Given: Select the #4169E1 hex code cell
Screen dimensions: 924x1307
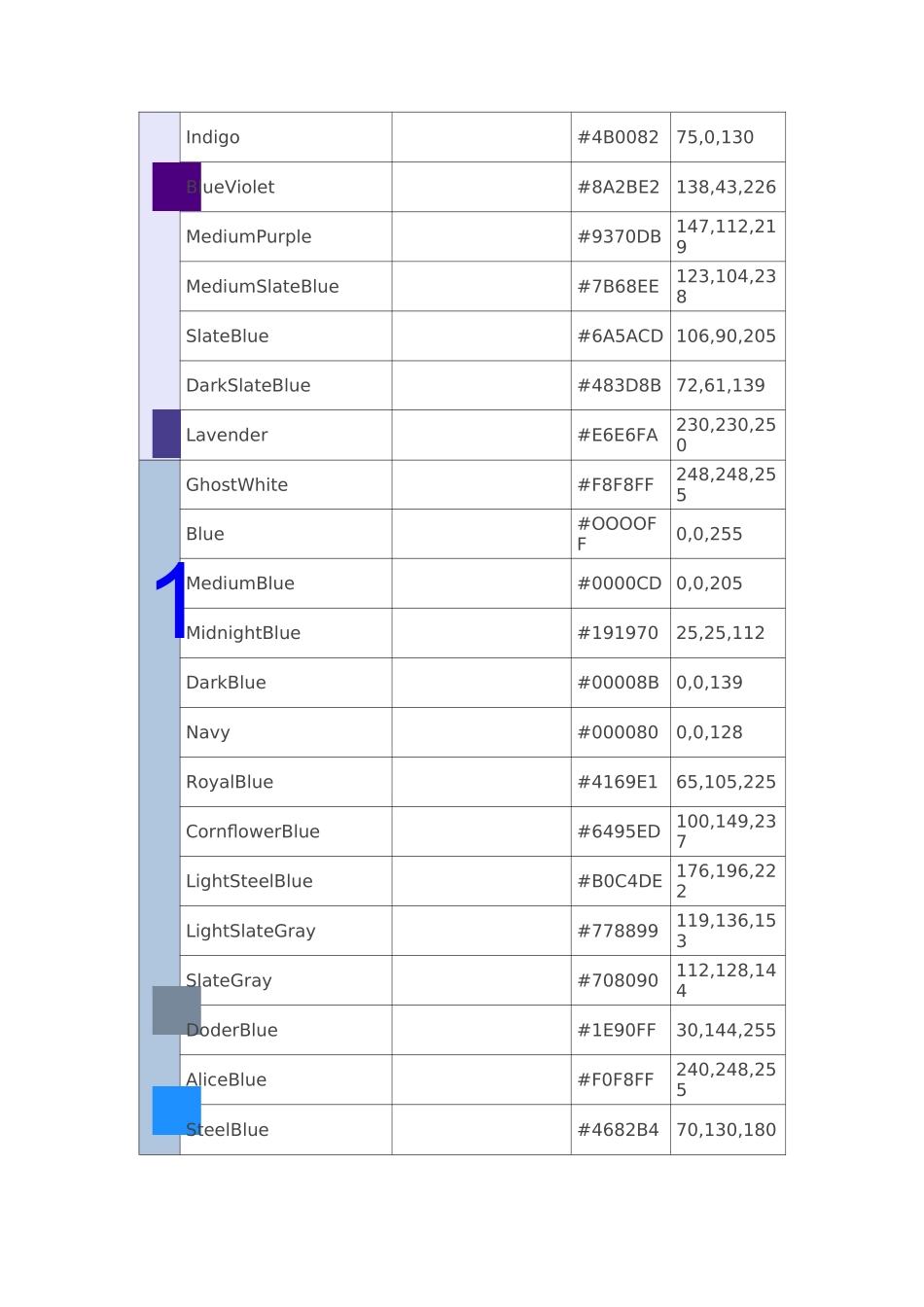Looking at the screenshot, I should (618, 782).
